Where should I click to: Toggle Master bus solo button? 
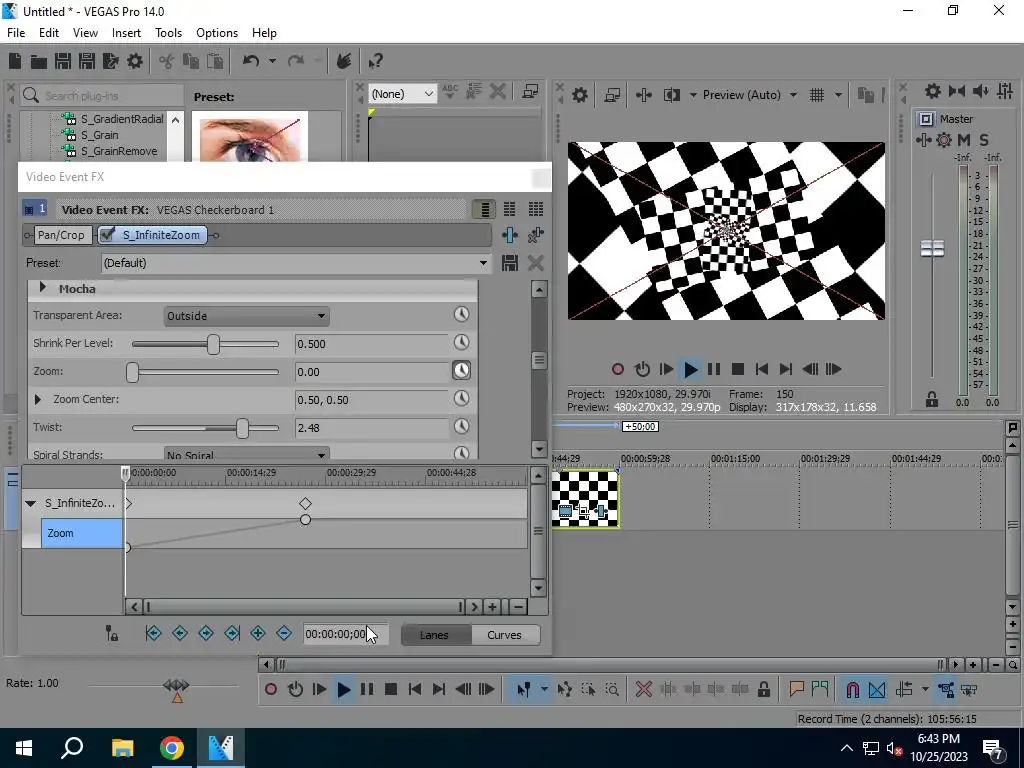tap(984, 140)
